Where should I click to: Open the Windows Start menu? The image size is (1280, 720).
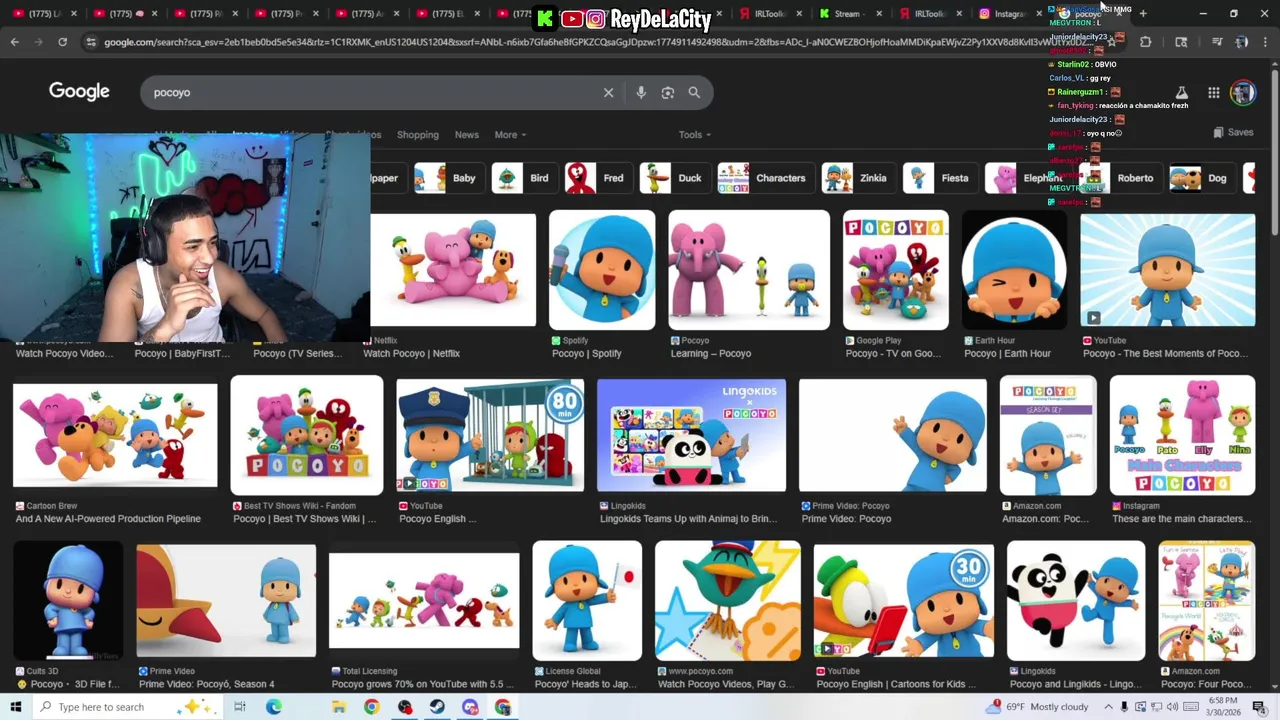(x=15, y=707)
